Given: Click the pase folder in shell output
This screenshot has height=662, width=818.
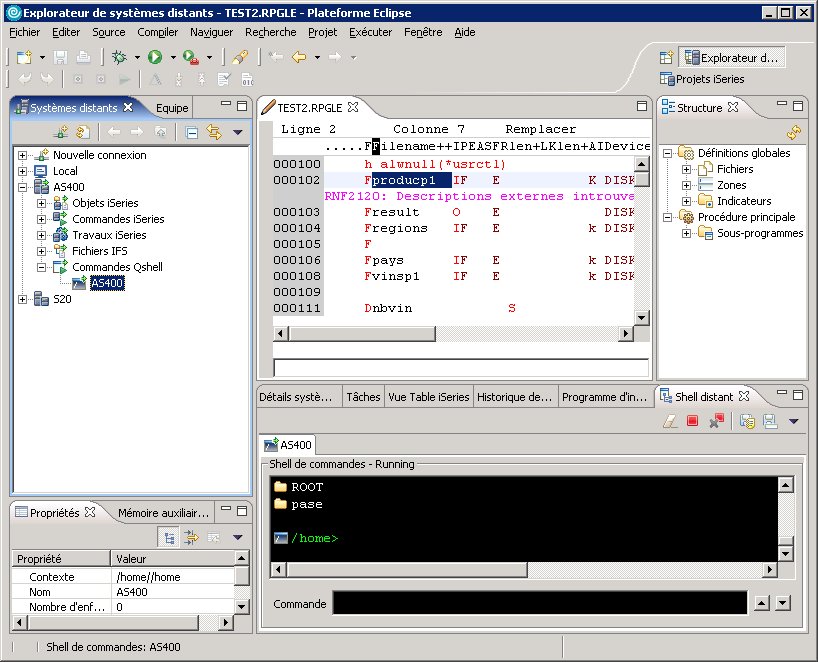Looking at the screenshot, I should [298, 504].
